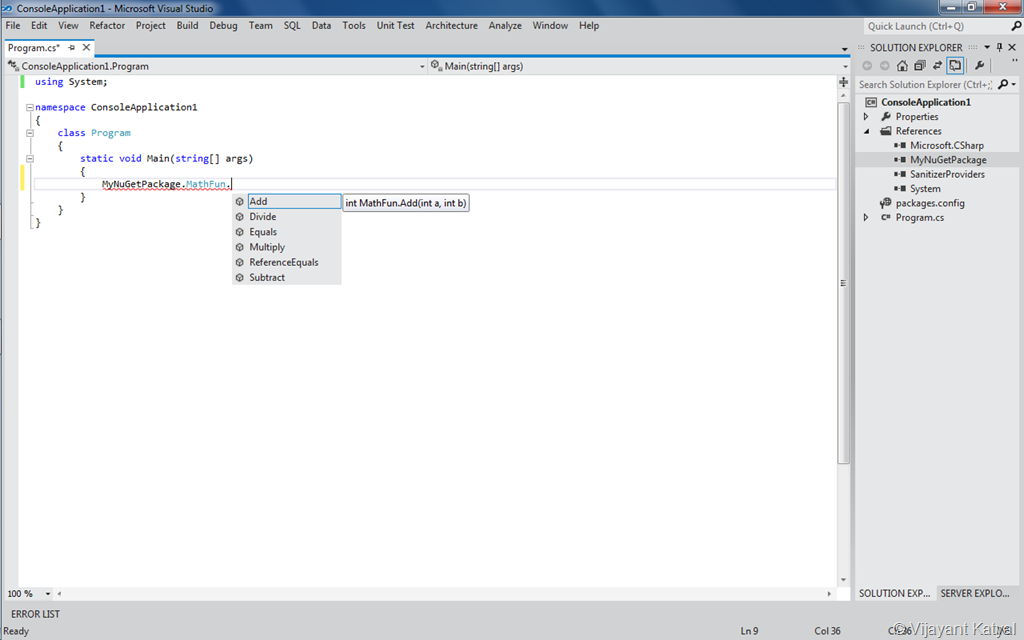The height and width of the screenshot is (640, 1024).
Task: Open the Refactor menu
Action: click(x=107, y=25)
